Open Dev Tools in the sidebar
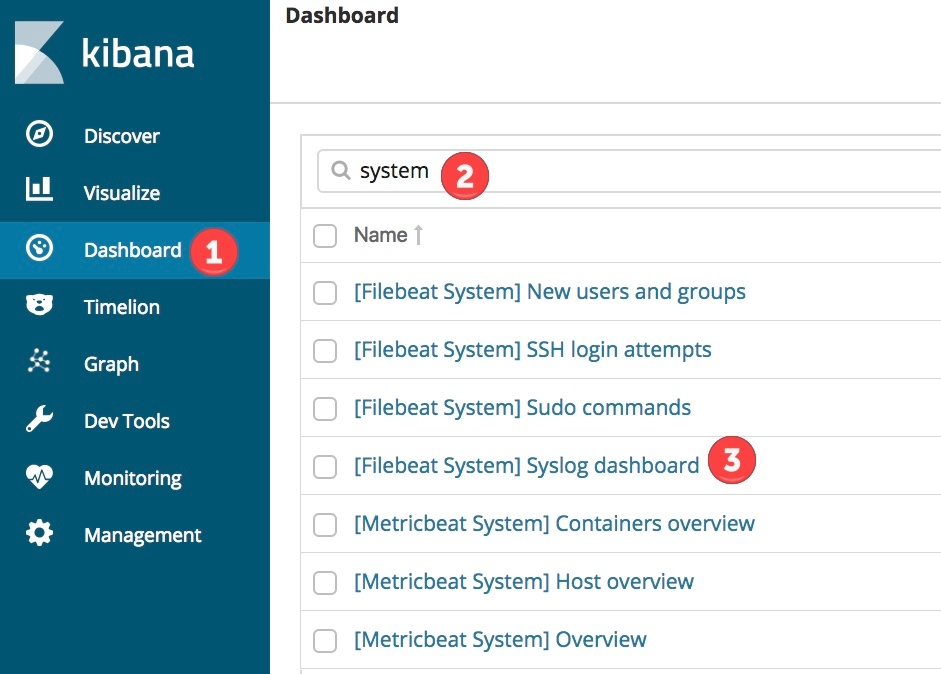941x674 pixels. pos(127,421)
